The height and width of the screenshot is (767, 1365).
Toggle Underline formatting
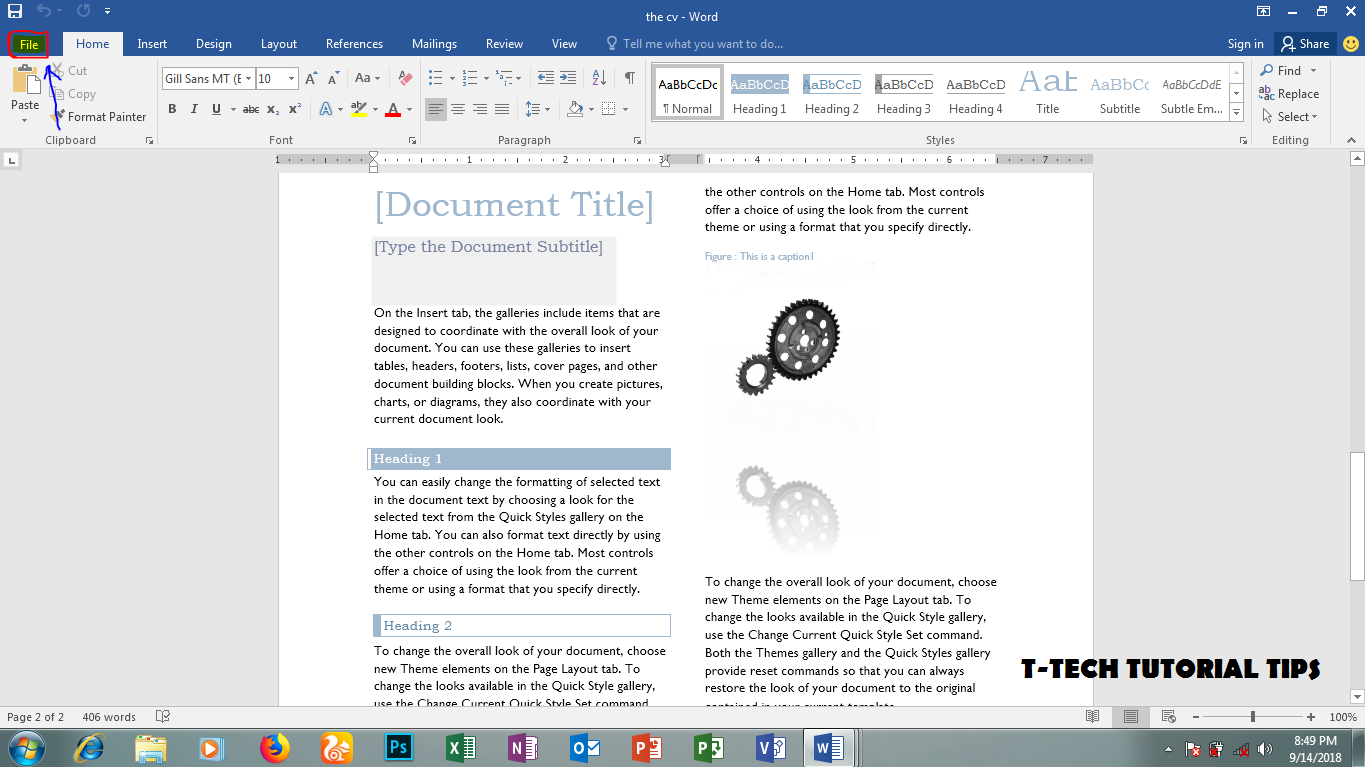216,109
